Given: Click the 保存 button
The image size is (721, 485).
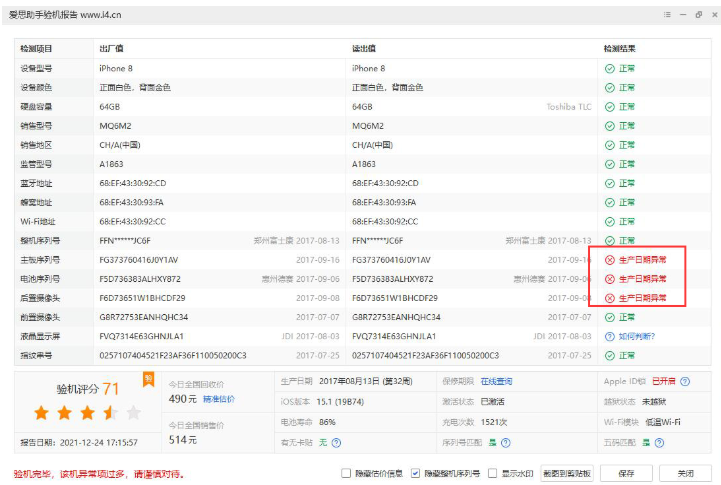Looking at the screenshot, I should pos(626,473).
